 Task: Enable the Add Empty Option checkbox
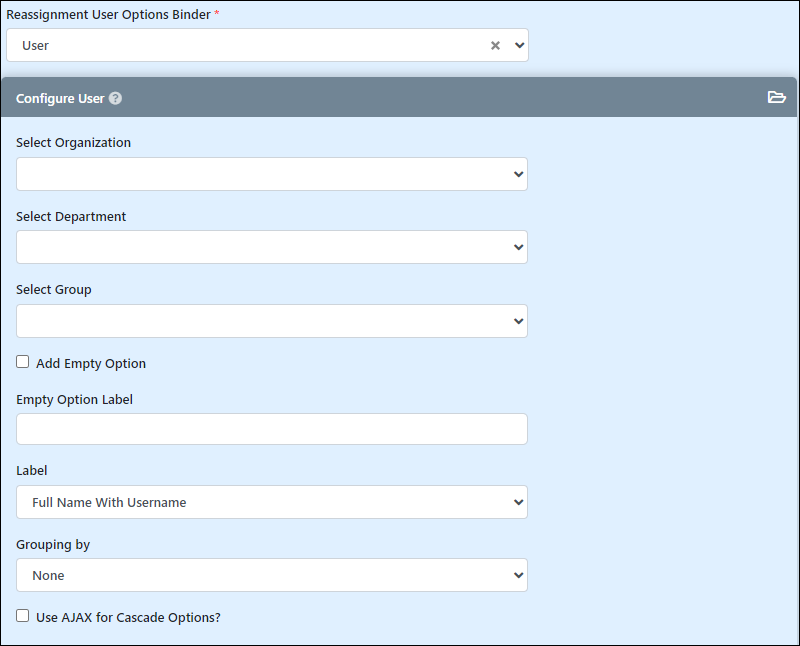22,362
